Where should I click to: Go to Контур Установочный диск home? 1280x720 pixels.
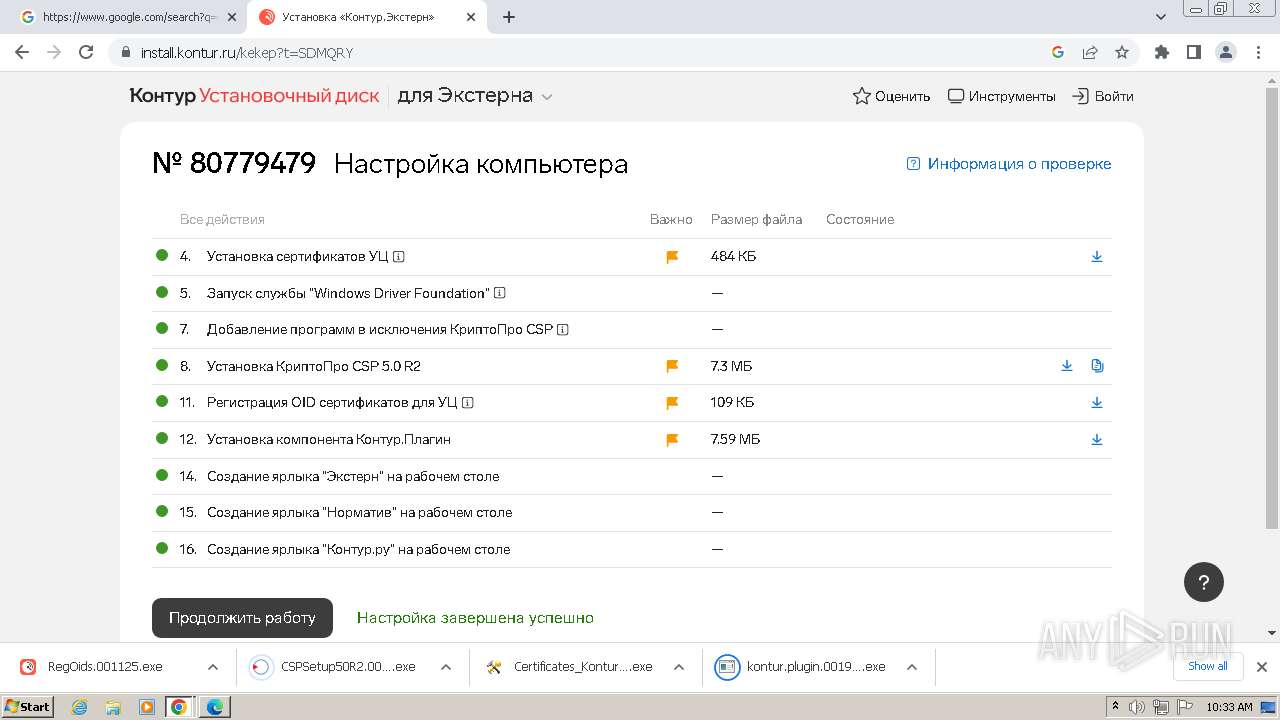(254, 96)
